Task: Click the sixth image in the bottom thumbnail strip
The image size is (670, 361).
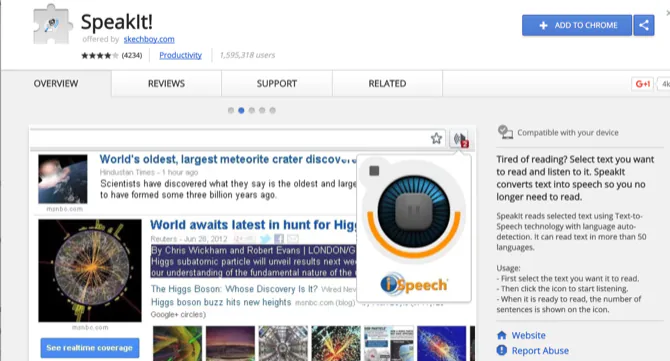Action: 442,343
